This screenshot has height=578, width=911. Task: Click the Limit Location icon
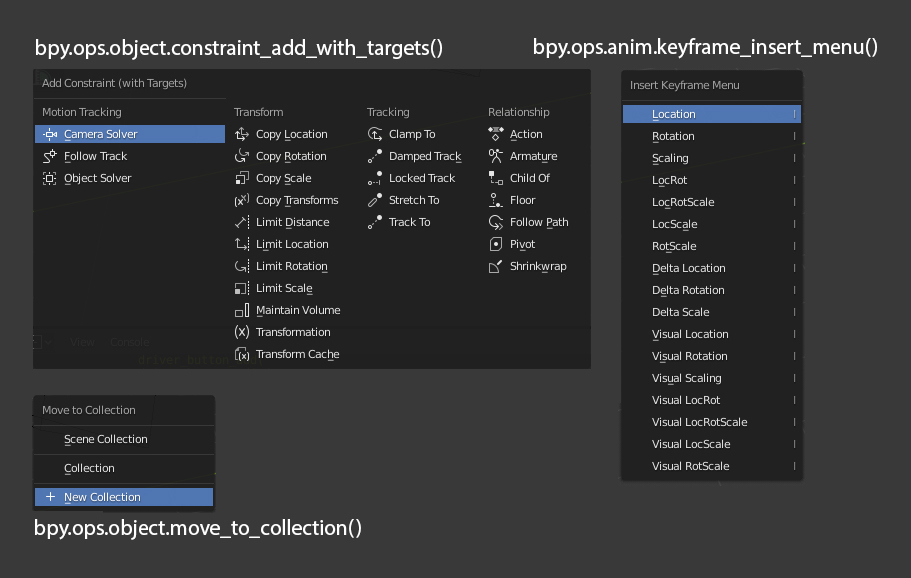pos(242,245)
